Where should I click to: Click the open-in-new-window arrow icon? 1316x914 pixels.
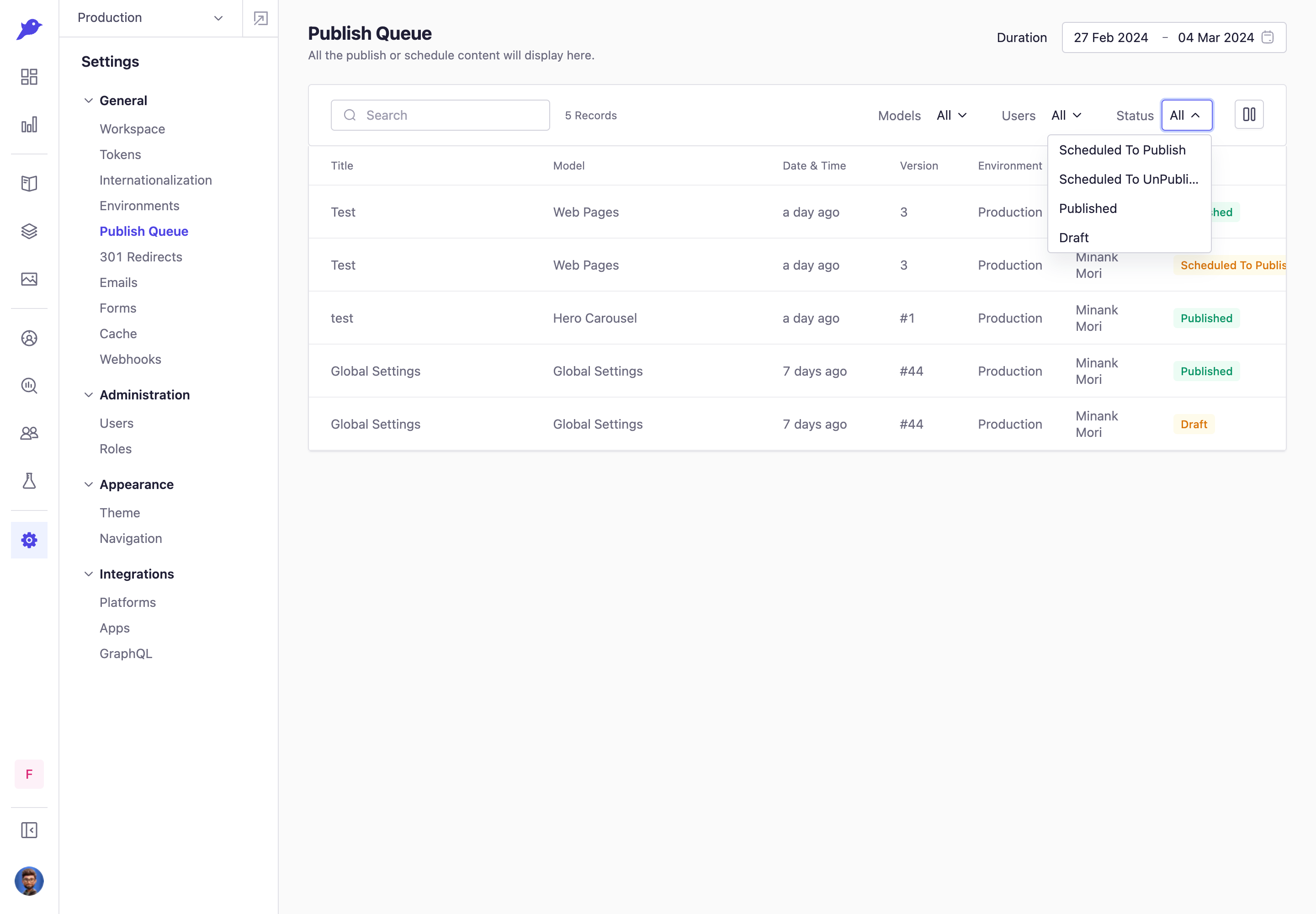coord(260,18)
